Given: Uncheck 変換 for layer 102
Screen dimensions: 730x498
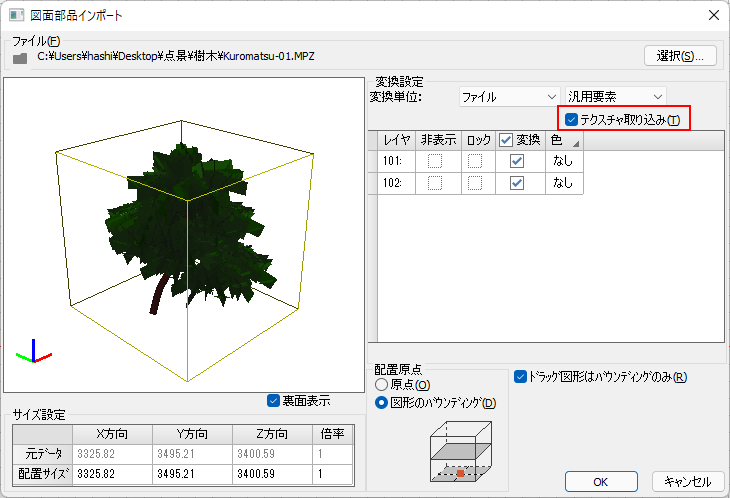Looking at the screenshot, I should tap(517, 182).
